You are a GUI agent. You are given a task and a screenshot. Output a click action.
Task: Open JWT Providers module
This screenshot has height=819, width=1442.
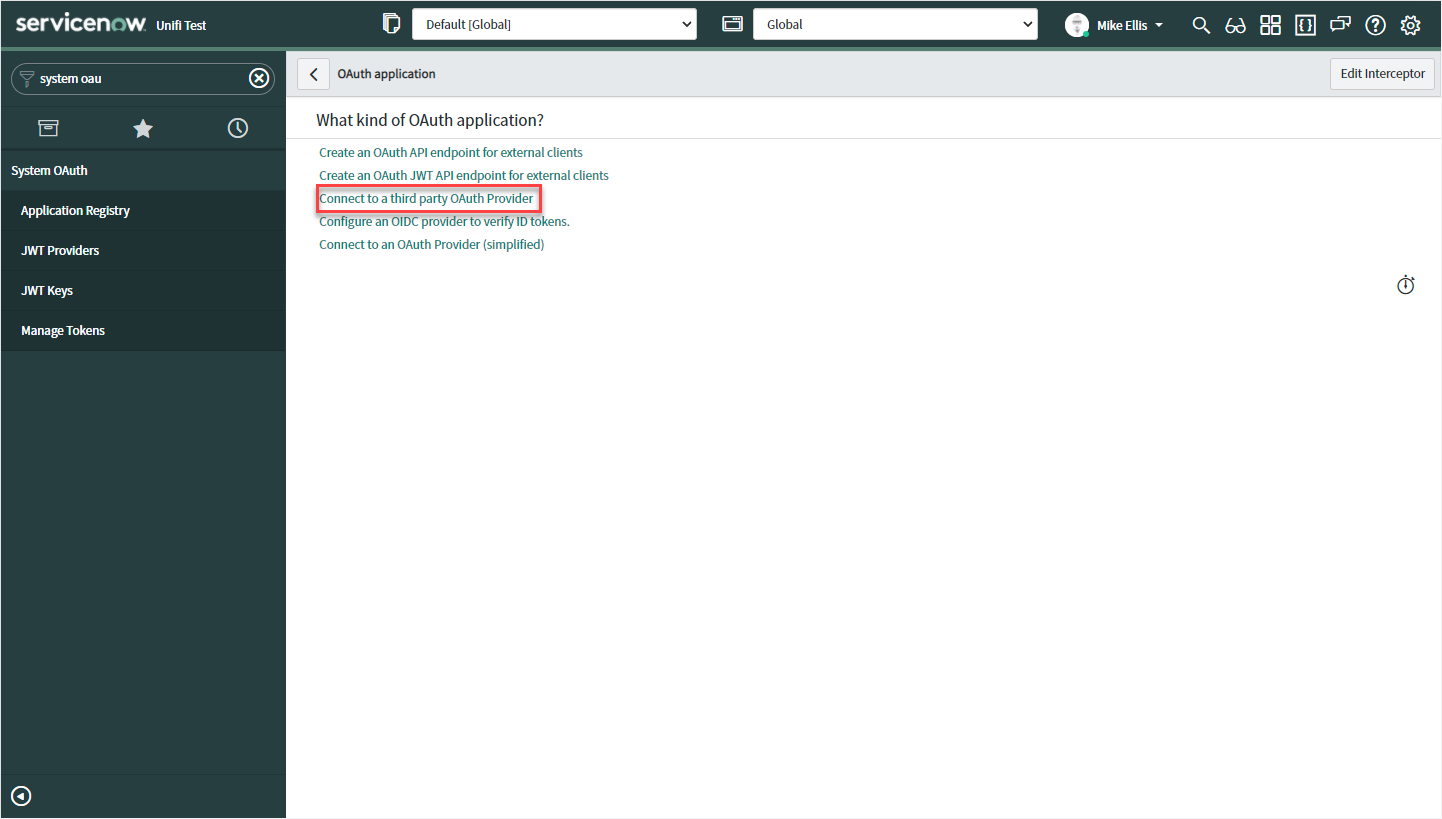click(x=143, y=250)
